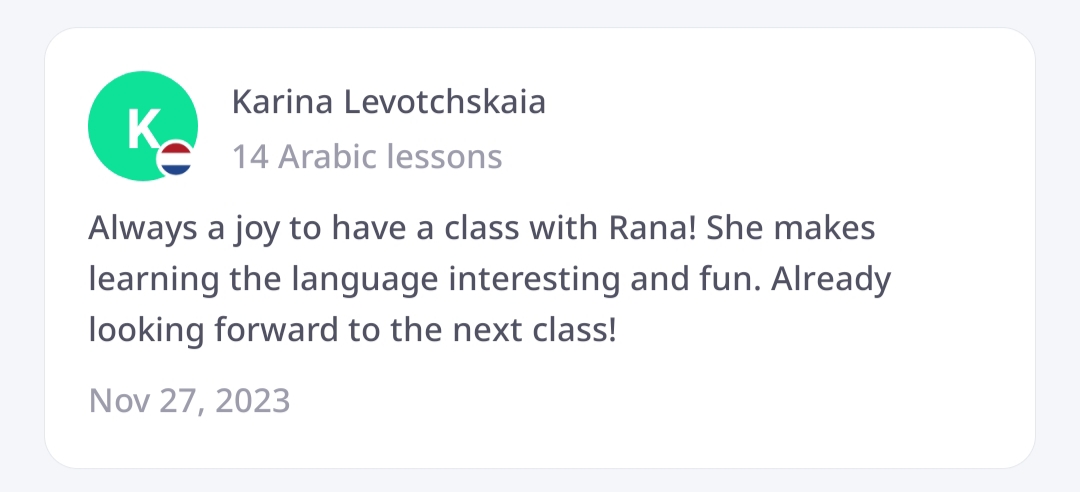Click the word "lessons" in the subtitle

(442, 157)
